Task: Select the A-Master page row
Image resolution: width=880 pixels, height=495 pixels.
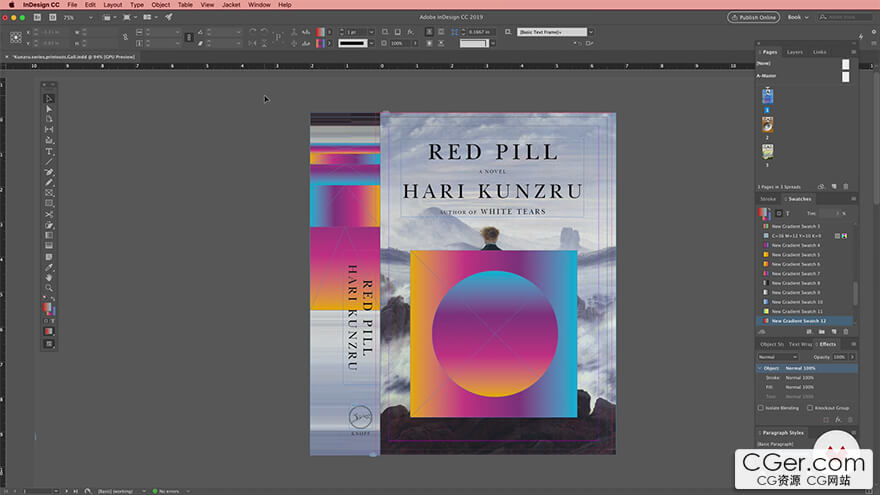Action: click(803, 76)
